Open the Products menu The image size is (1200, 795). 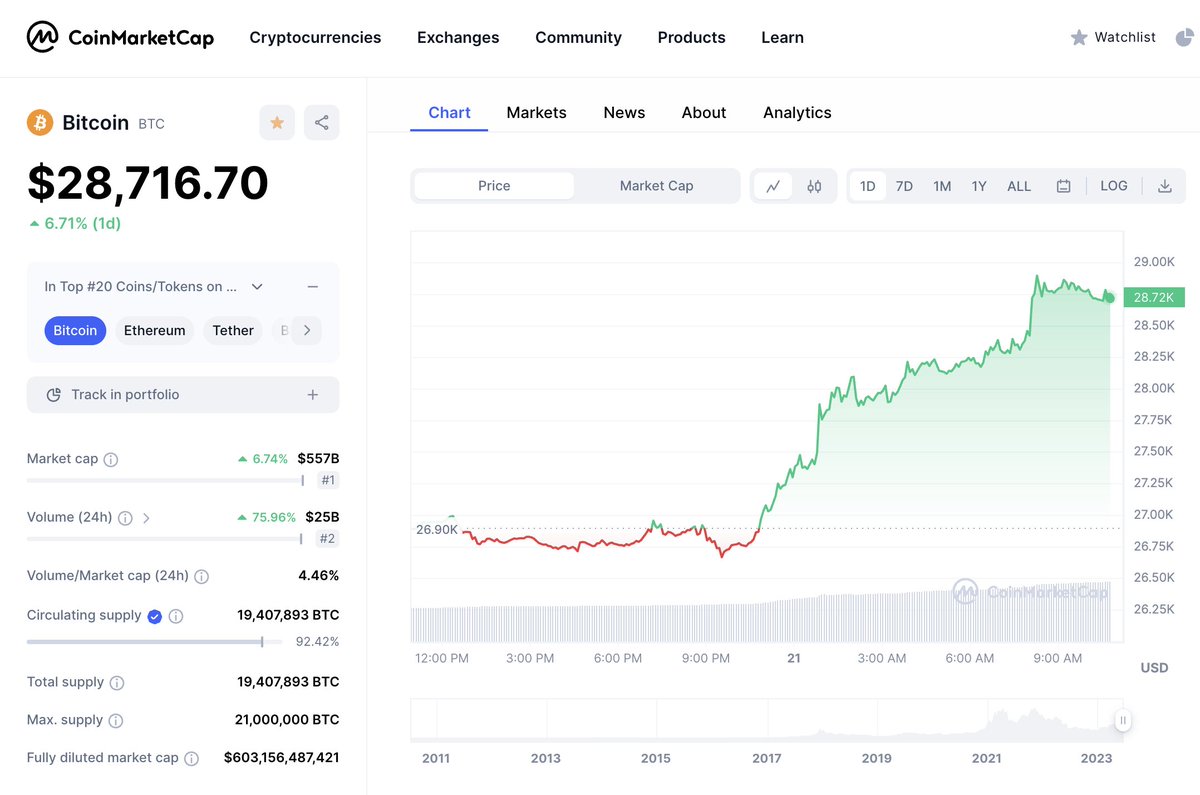tap(691, 37)
